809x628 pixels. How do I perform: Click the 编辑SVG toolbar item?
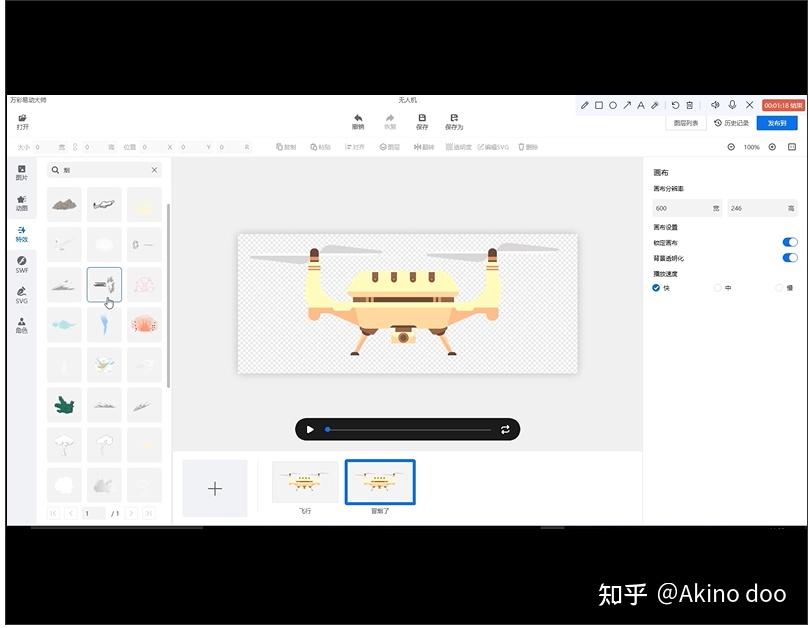(x=493, y=147)
